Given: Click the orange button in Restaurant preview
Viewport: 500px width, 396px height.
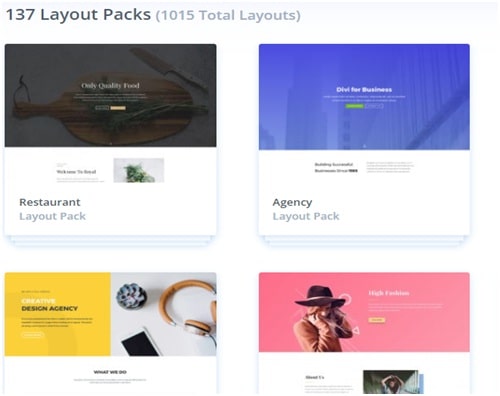Looking at the screenshot, I should coord(118,108).
